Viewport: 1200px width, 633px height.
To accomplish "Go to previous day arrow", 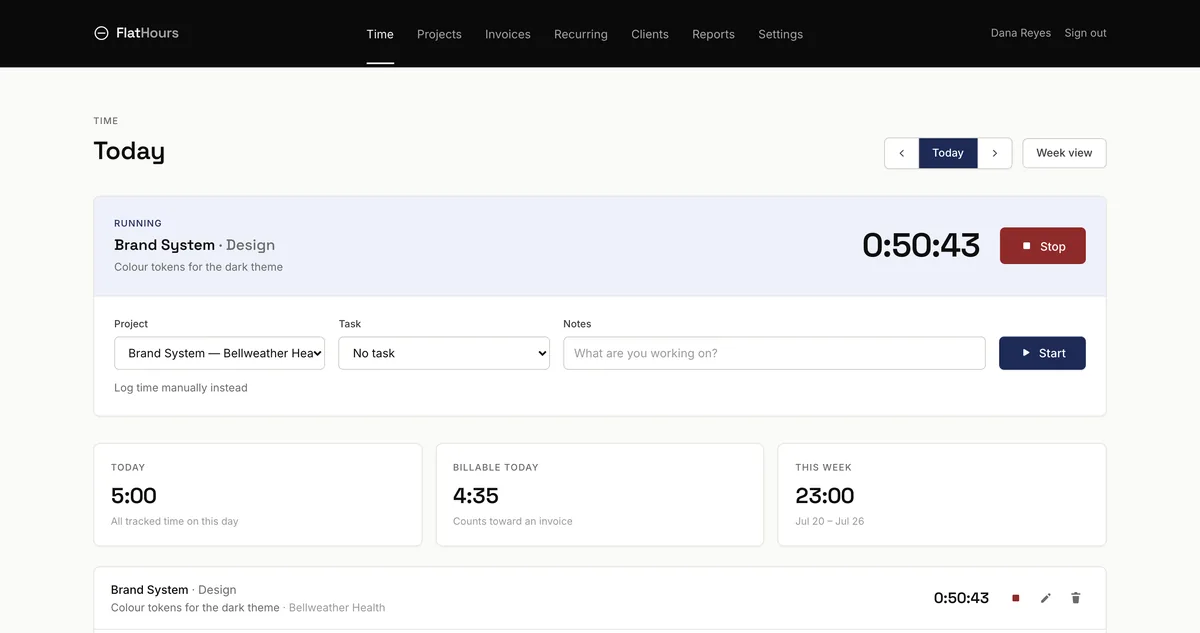I will [901, 153].
